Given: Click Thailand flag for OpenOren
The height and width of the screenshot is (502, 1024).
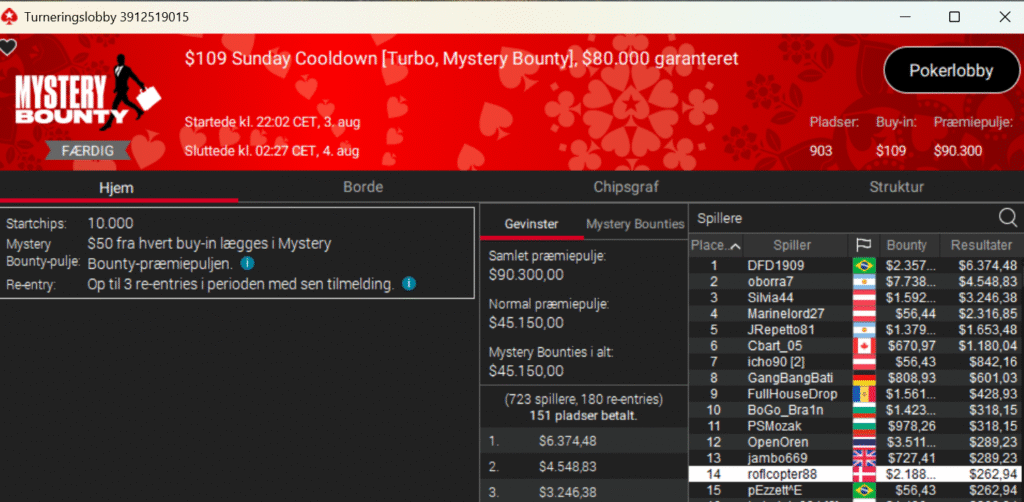Looking at the screenshot, I should (863, 442).
